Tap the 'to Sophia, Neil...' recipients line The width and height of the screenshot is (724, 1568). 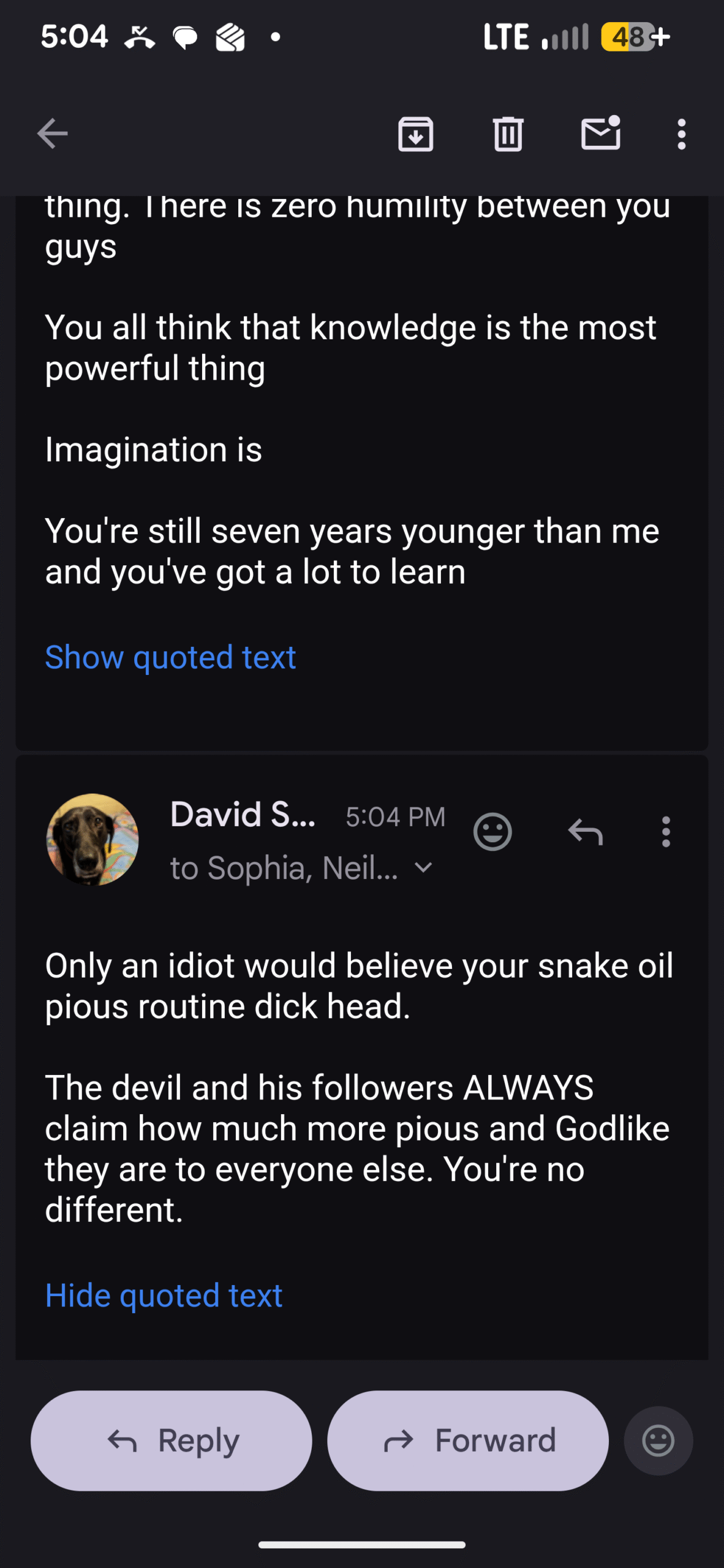pos(284,868)
